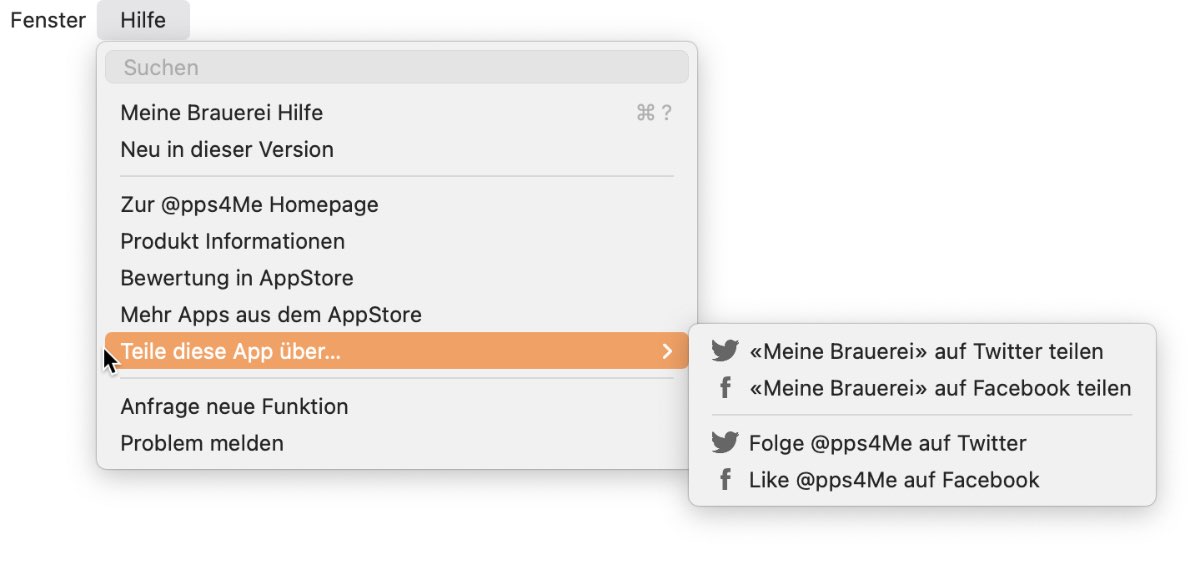Select Teile diese App über… entry
This screenshot has width=1200, height=570.
coord(397,351)
